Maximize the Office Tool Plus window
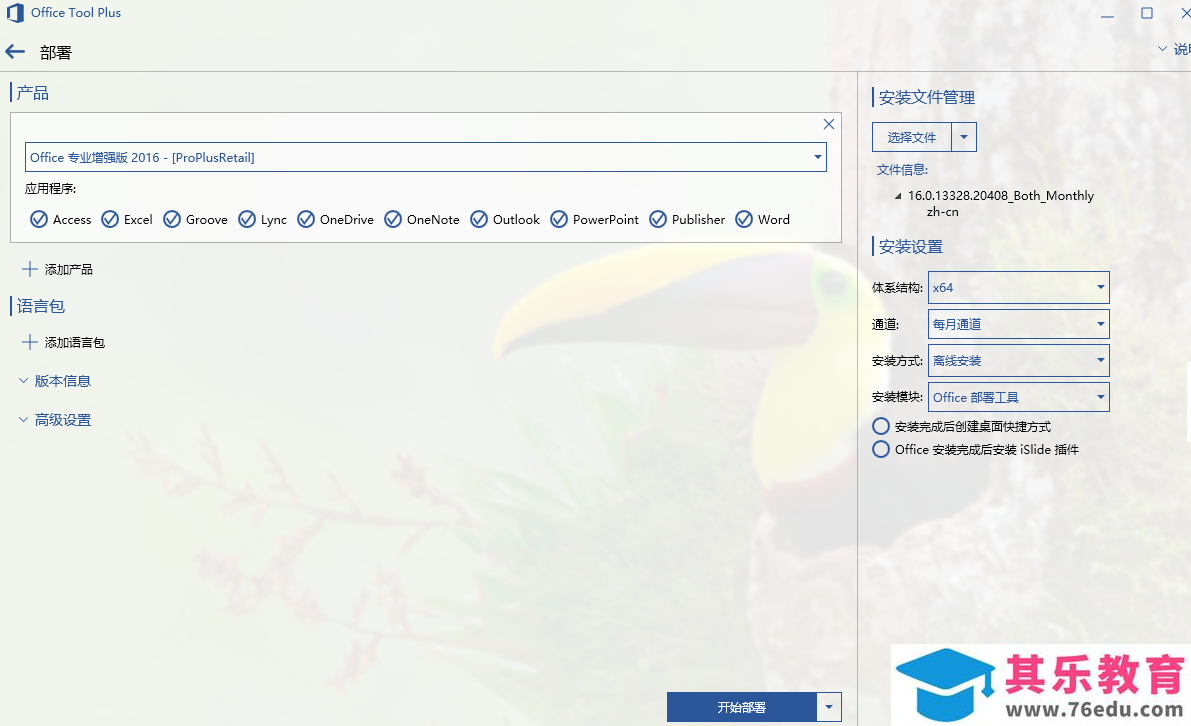This screenshot has height=726, width=1191. point(1147,13)
